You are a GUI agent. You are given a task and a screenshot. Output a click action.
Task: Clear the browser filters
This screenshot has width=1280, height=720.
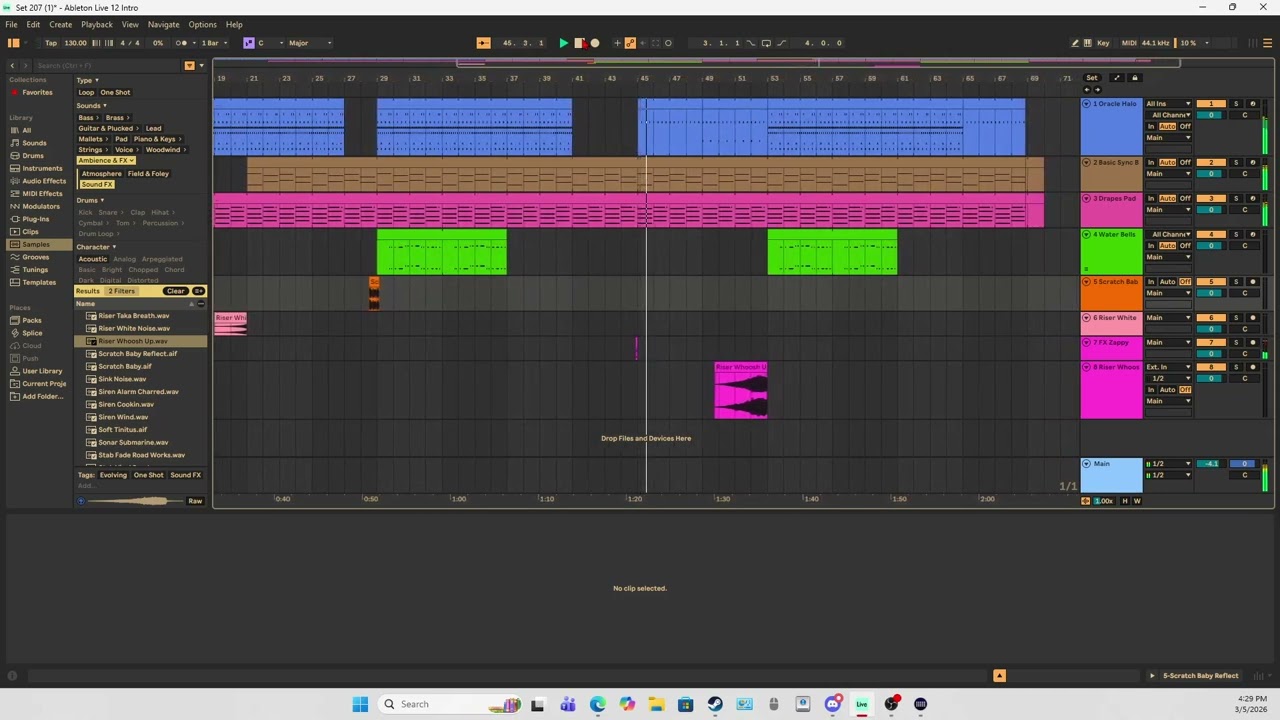[175, 291]
